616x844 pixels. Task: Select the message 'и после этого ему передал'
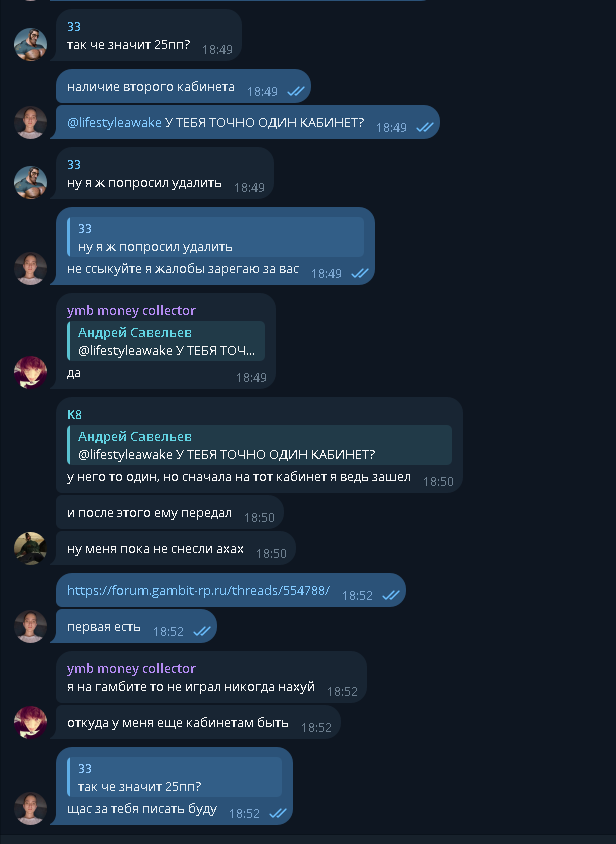170,513
